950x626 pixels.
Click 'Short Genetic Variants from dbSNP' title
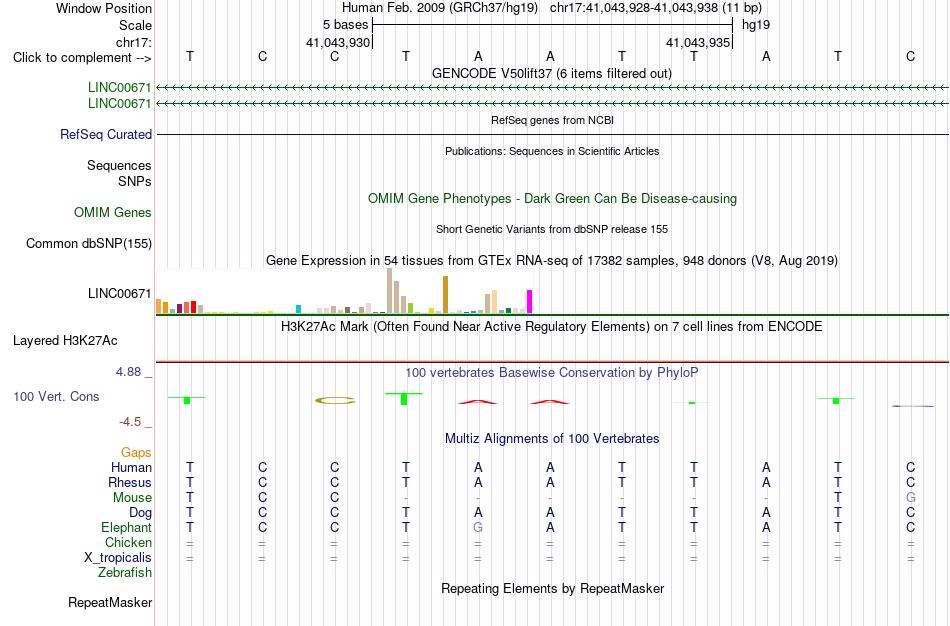click(552, 229)
